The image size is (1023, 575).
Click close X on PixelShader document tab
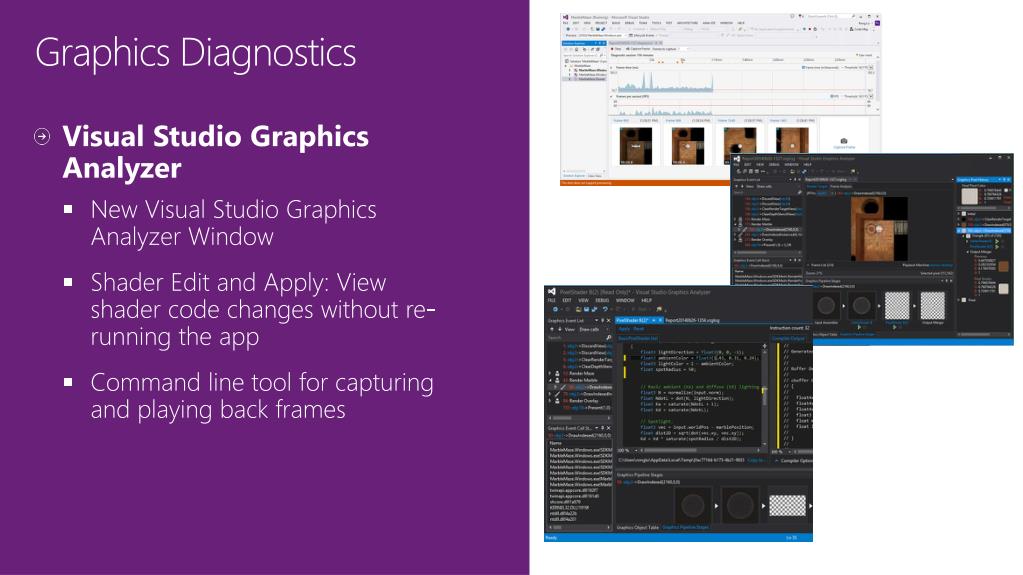[660, 320]
